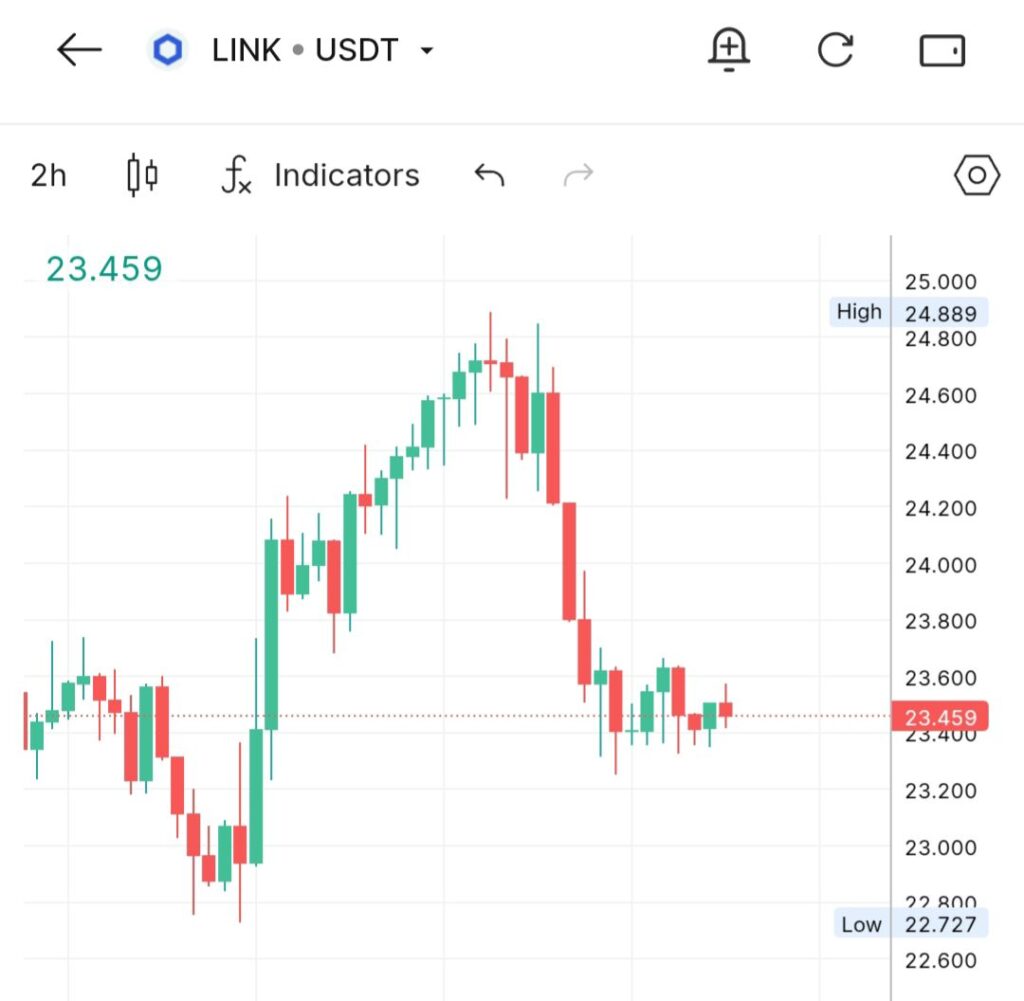
Task: Refresh the chart with the reload icon
Action: (x=835, y=50)
